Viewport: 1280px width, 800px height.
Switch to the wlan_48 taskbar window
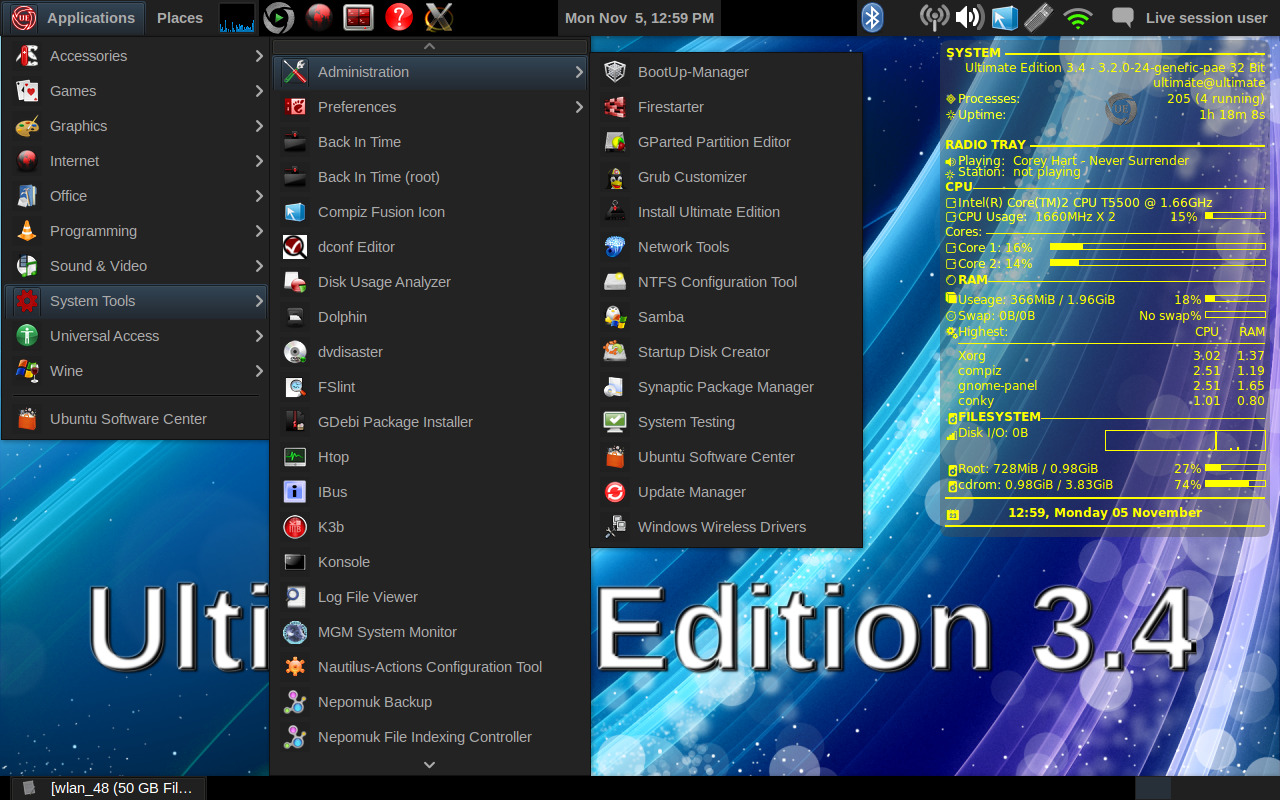pyautogui.click(x=108, y=788)
